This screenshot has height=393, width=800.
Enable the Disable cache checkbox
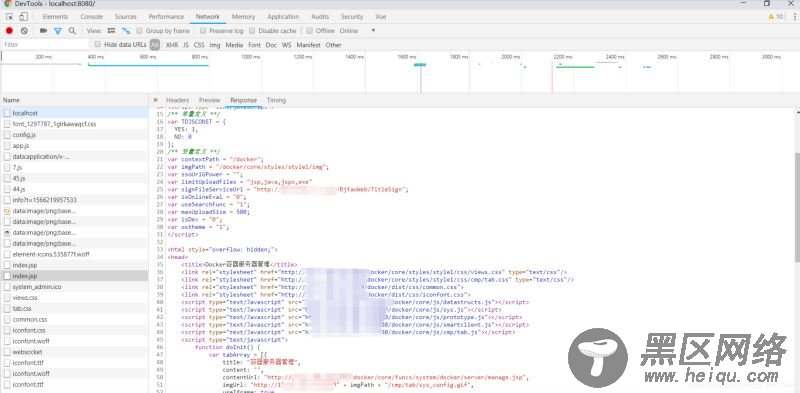click(252, 31)
